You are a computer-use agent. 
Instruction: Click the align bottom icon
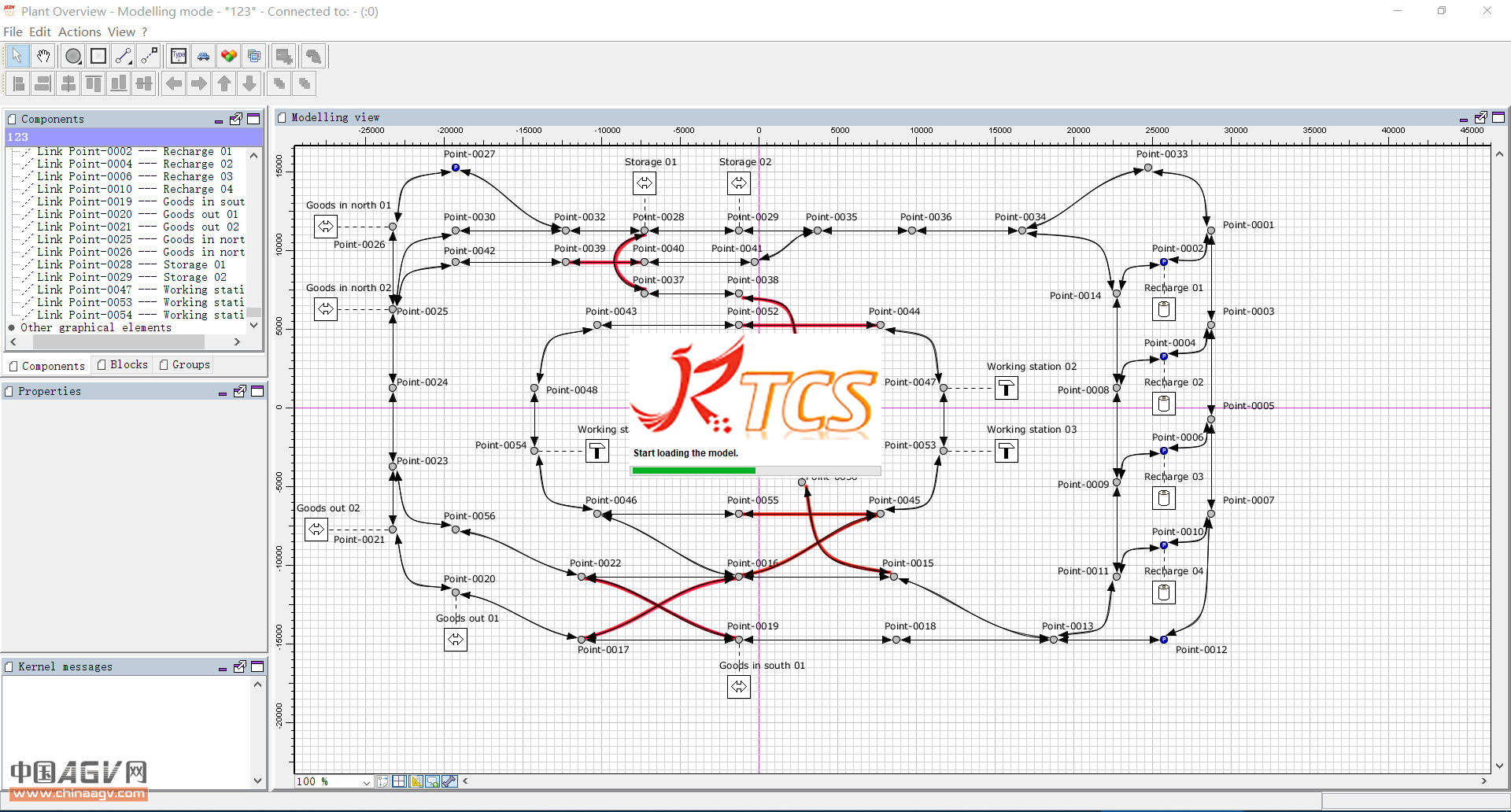119,83
